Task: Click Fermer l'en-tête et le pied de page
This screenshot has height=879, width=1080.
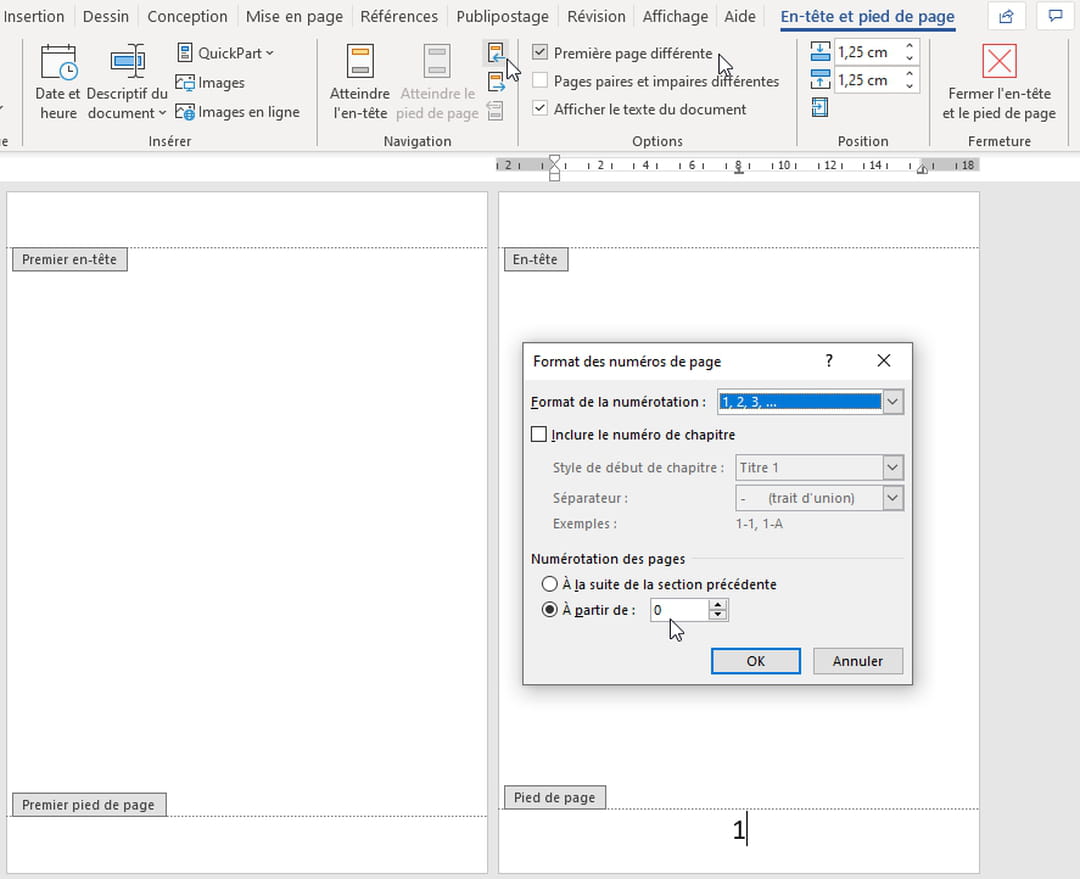Action: [998, 80]
